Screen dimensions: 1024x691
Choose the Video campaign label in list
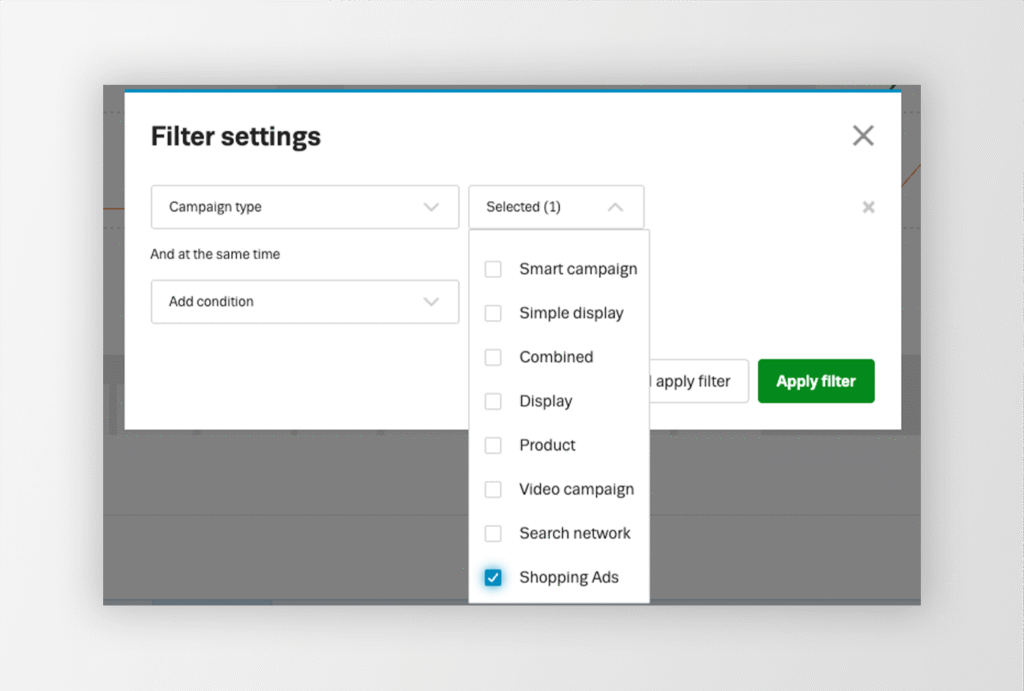pos(577,489)
